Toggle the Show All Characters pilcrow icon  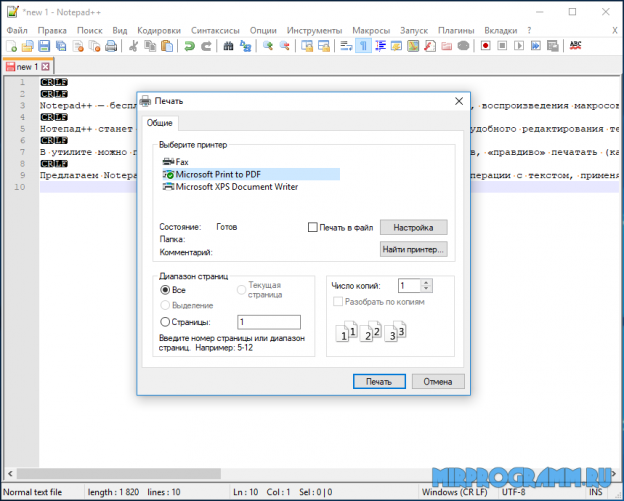tap(363, 46)
